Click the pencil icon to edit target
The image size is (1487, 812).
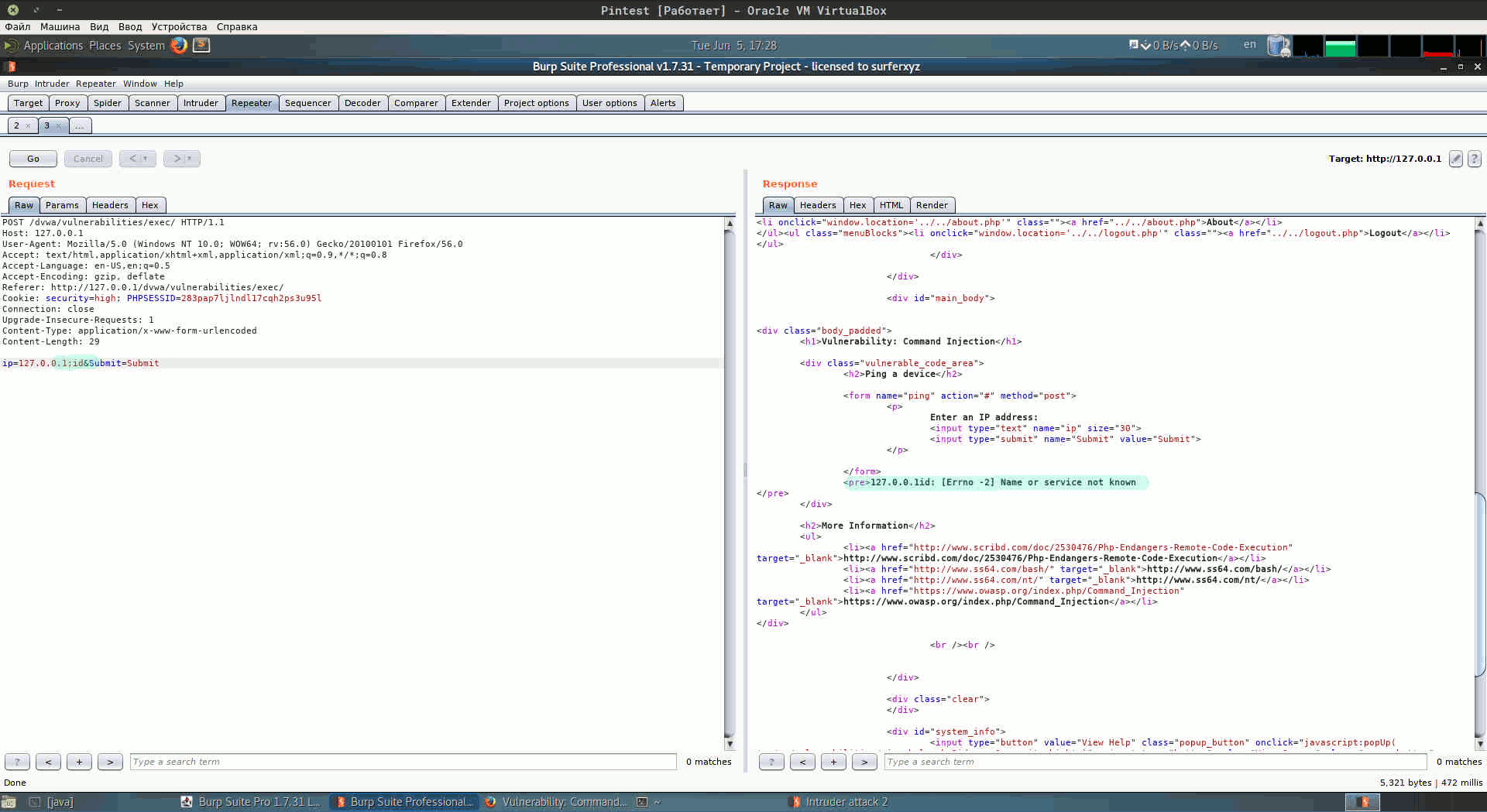click(1456, 159)
